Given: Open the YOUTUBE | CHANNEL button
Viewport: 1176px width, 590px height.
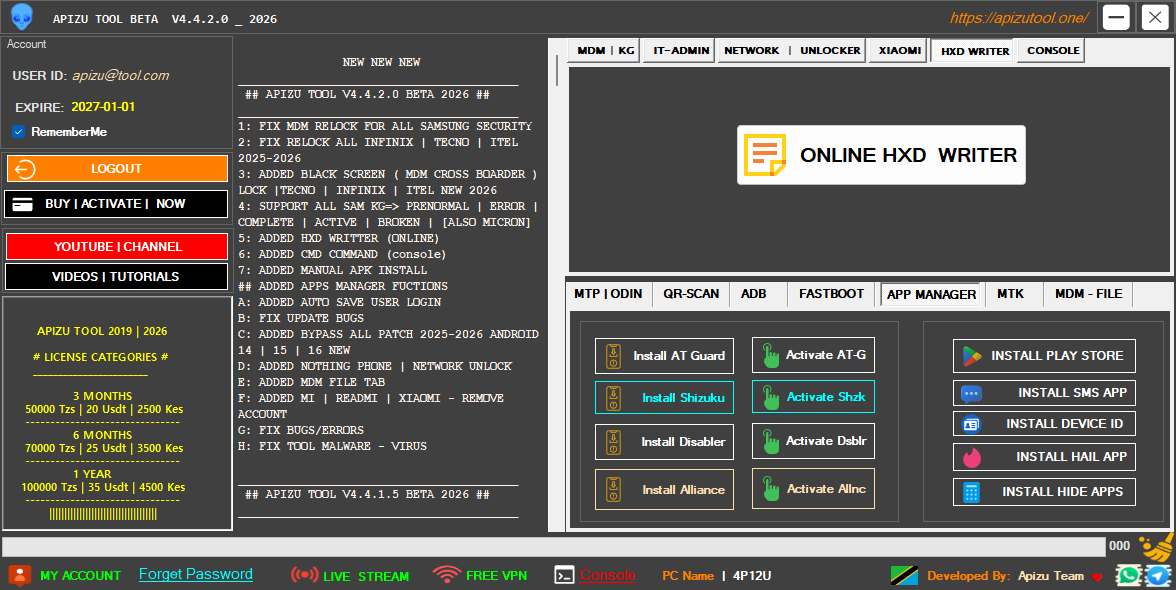Looking at the screenshot, I should (117, 247).
